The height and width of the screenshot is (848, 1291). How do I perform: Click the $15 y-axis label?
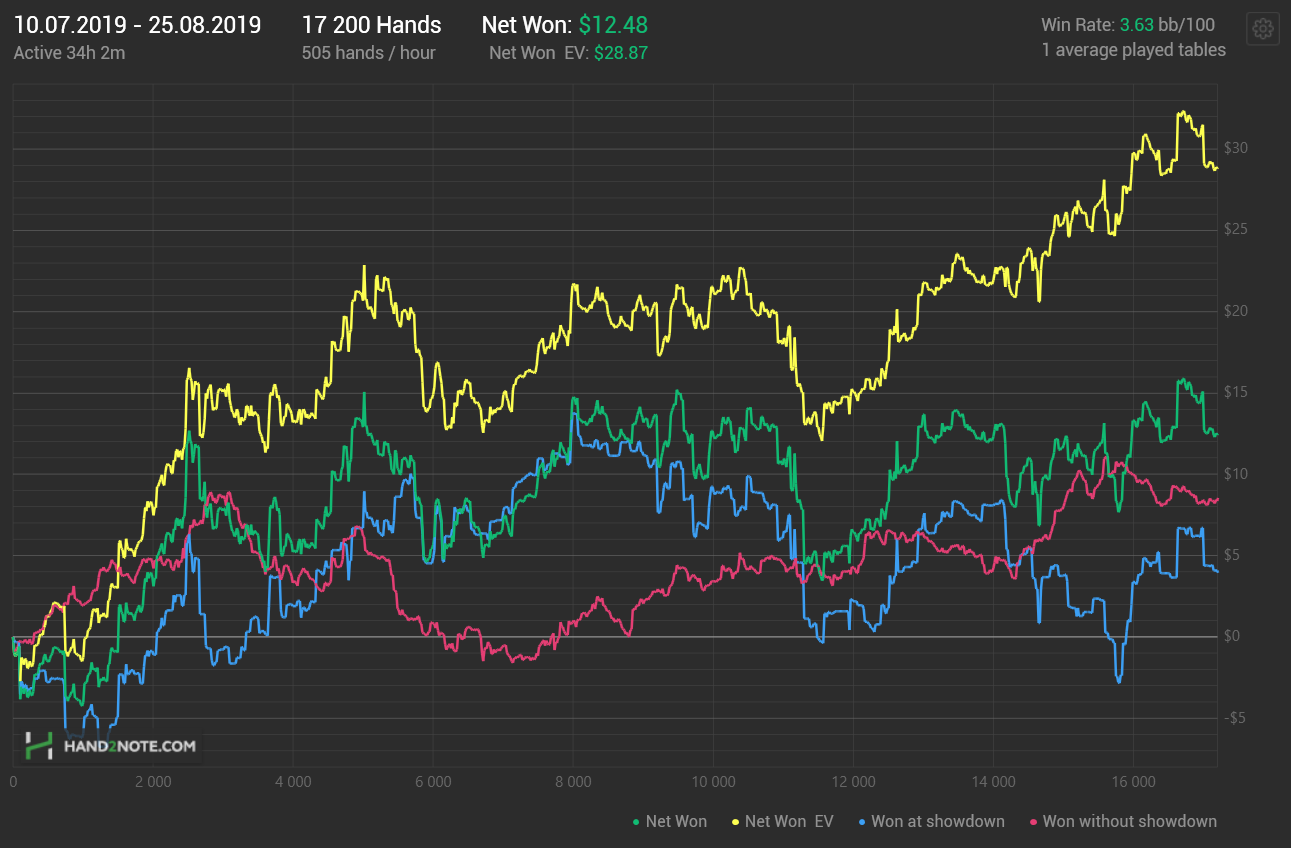tap(1235, 392)
